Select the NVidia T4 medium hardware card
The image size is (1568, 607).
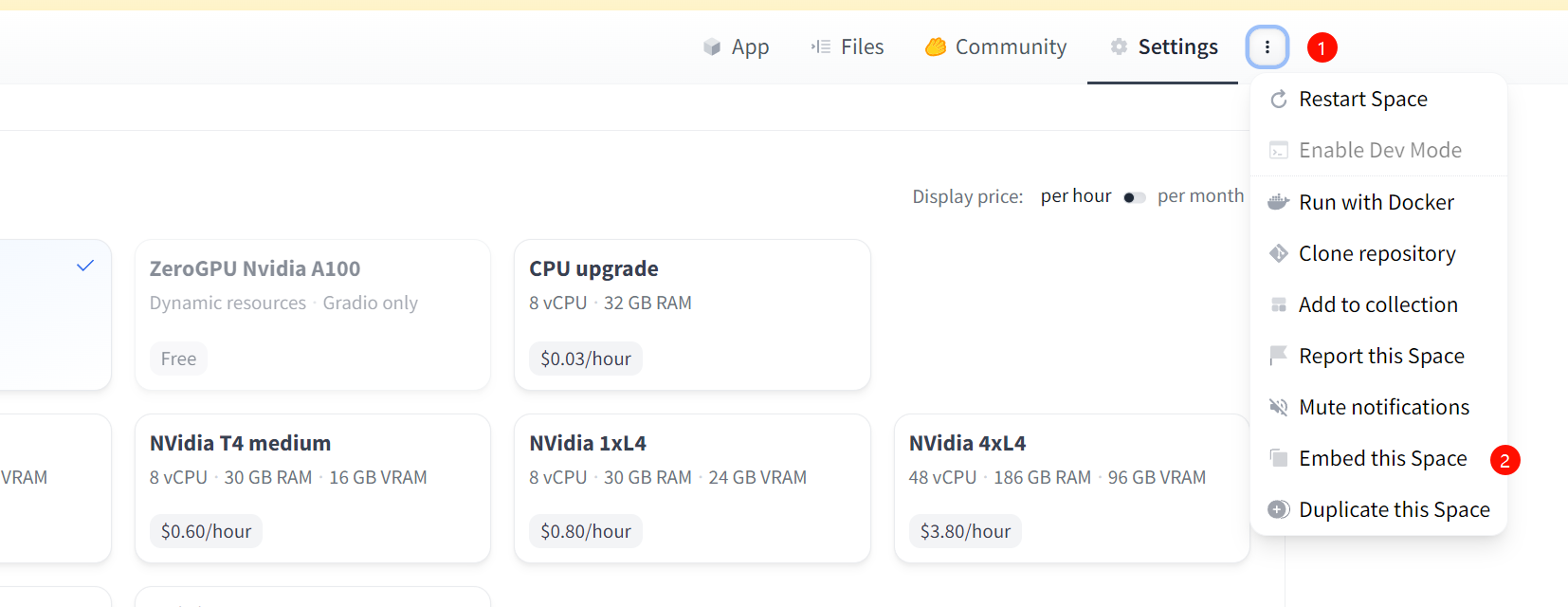313,488
